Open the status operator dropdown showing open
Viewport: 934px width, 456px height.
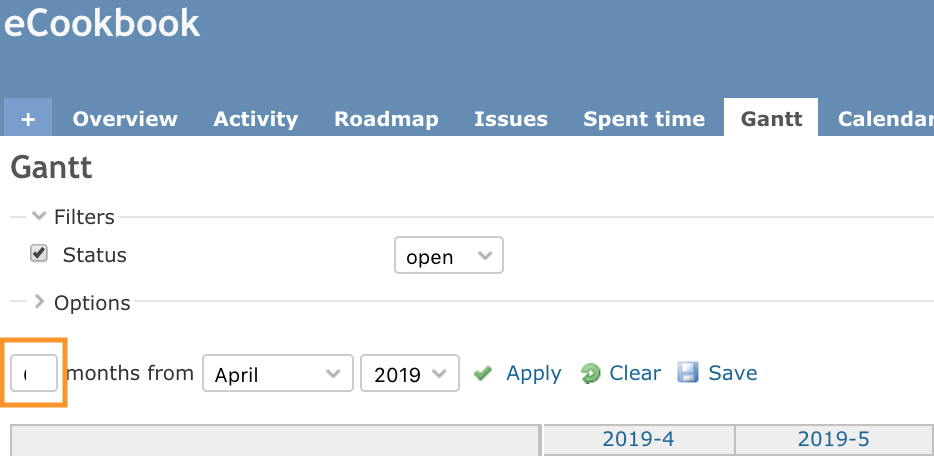click(x=449, y=255)
